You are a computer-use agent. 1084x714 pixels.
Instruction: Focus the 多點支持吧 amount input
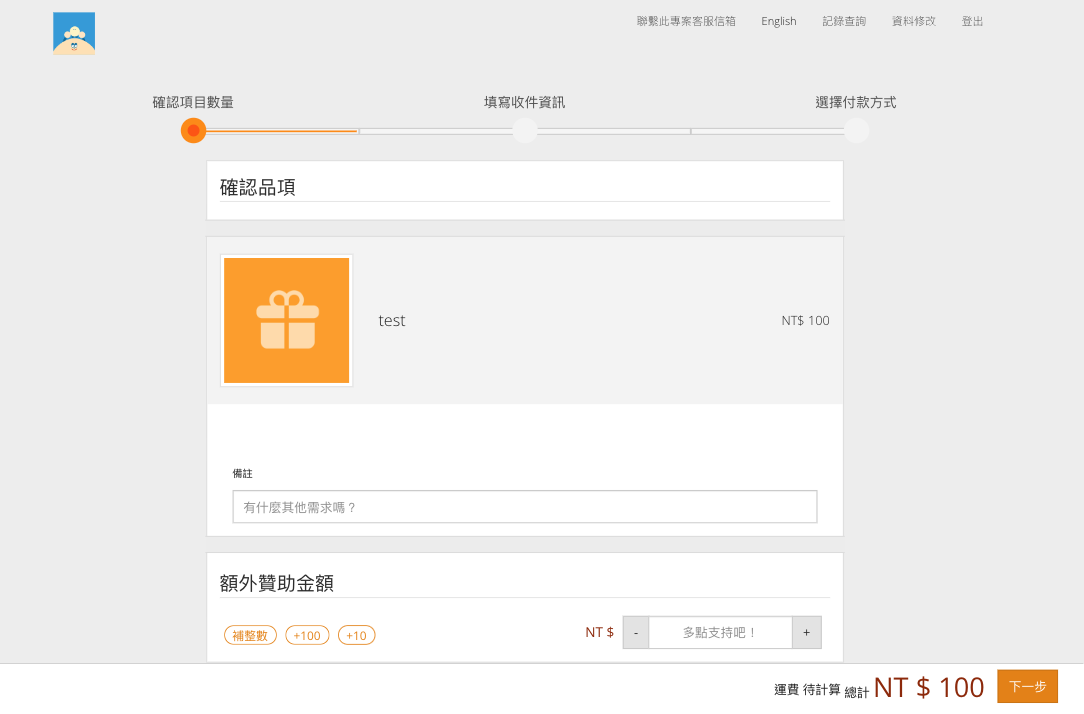pyautogui.click(x=720, y=632)
